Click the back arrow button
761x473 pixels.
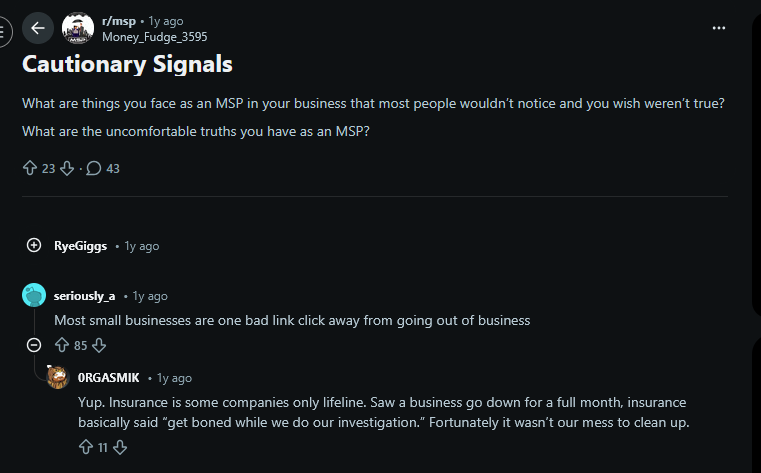(x=38, y=28)
